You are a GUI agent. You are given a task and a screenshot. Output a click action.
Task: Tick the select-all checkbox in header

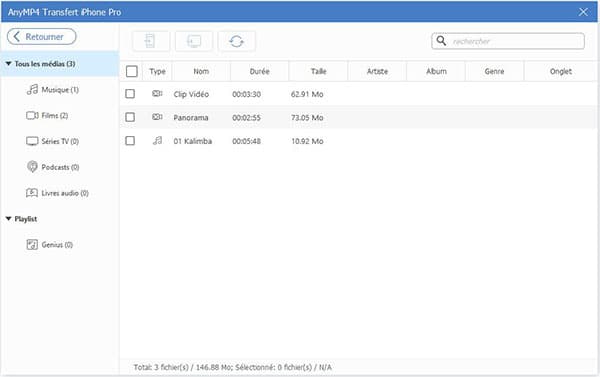click(132, 71)
